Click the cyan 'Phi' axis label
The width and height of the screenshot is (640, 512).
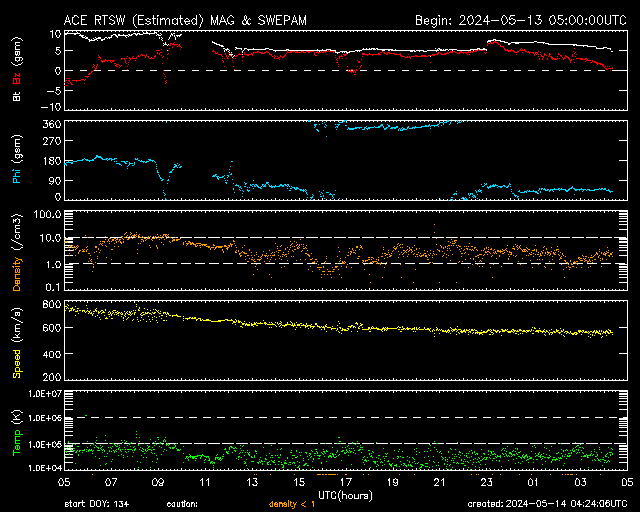click(x=17, y=174)
